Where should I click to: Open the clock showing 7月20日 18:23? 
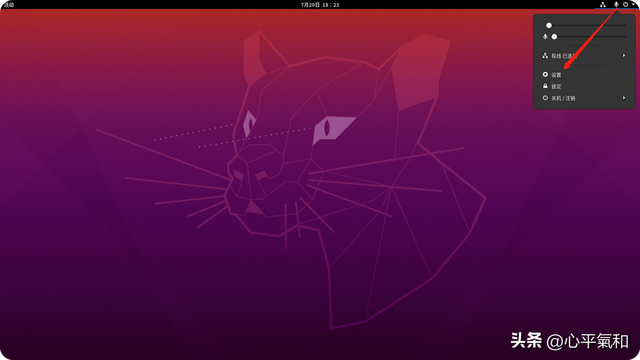pos(320,5)
